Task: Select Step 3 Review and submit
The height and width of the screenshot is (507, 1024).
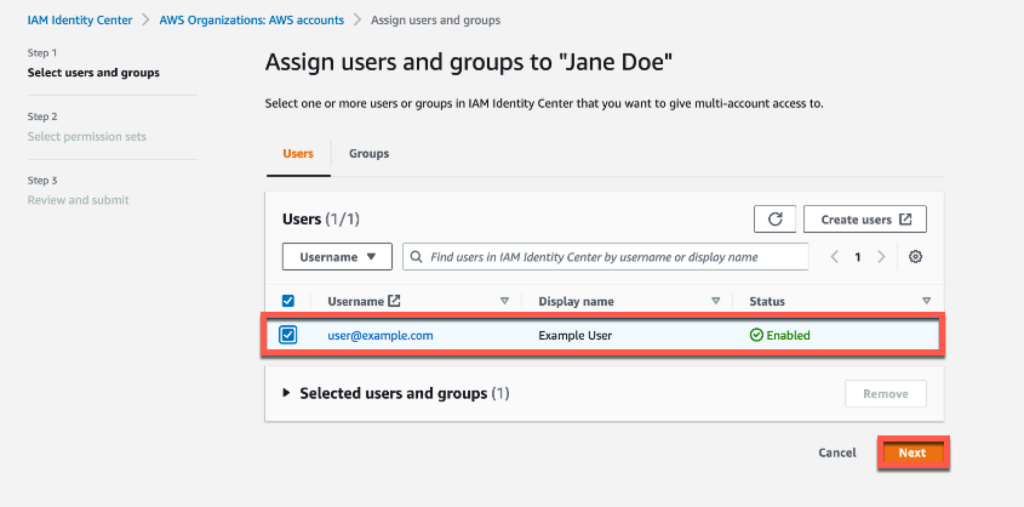Action: coord(78,200)
